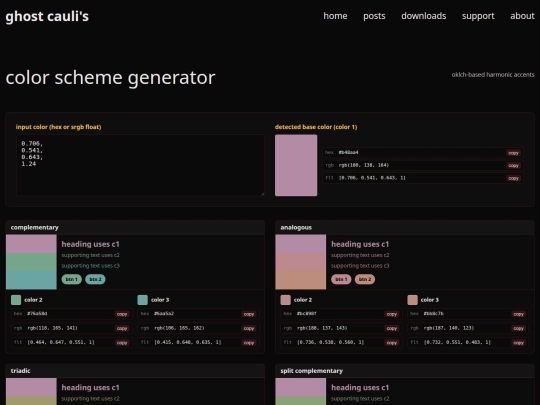Copy rgb(188, 137, 143) value

[x=392, y=328]
